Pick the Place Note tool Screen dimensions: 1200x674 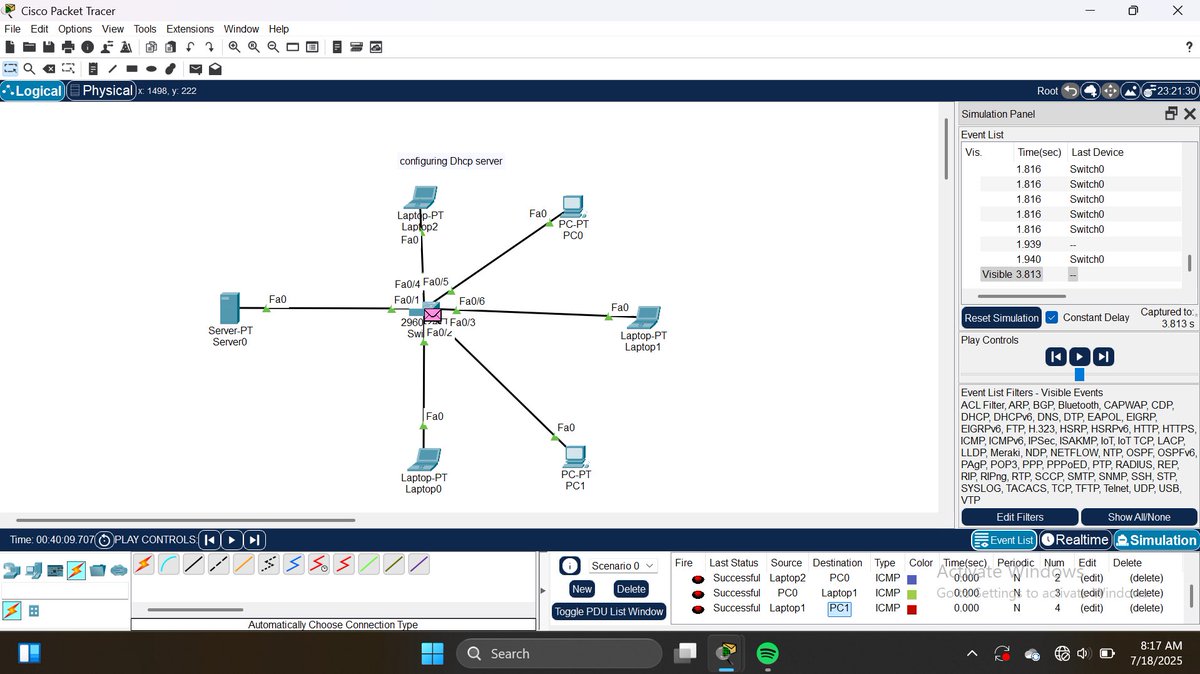[93, 69]
